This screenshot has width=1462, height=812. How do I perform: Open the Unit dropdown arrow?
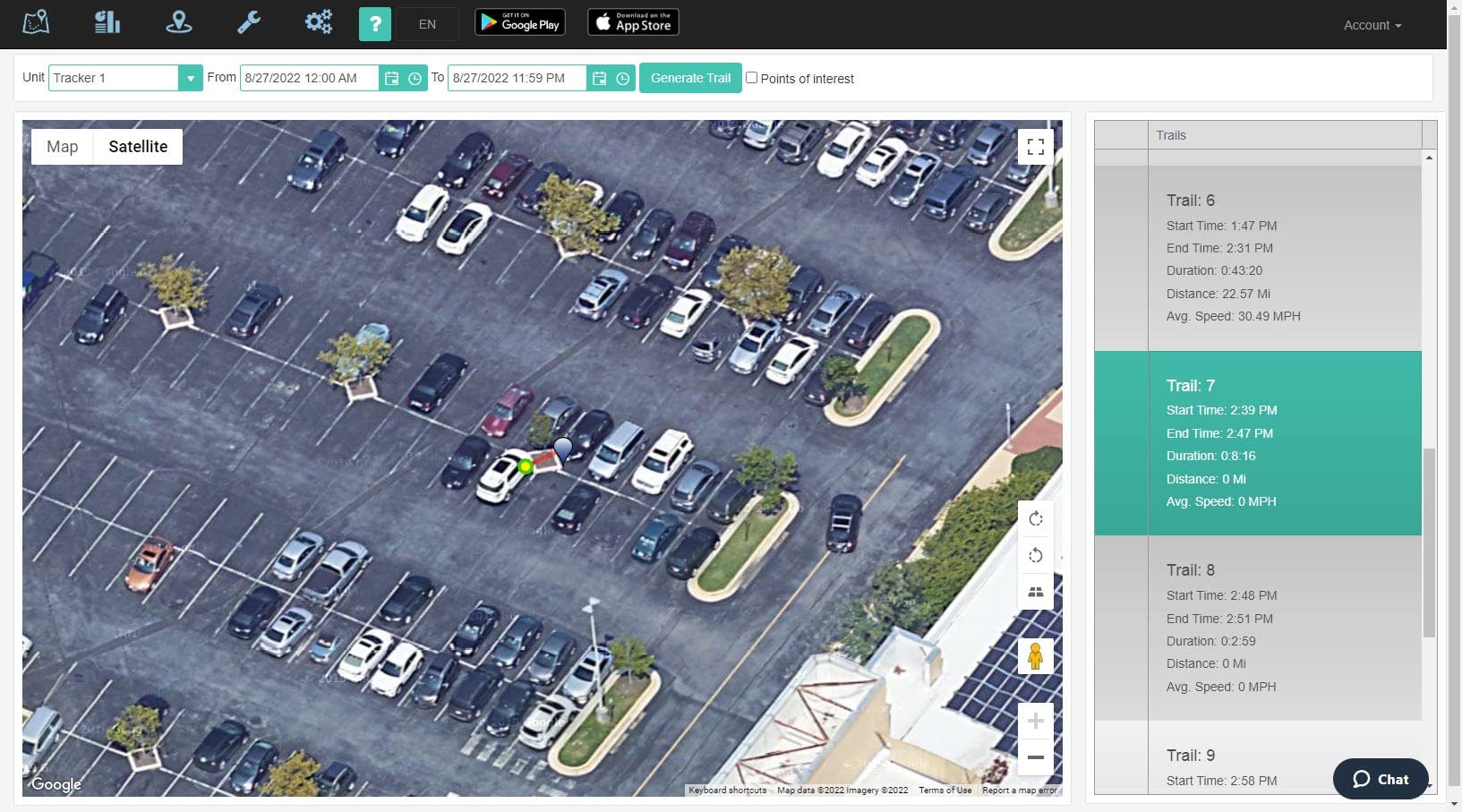(x=190, y=78)
